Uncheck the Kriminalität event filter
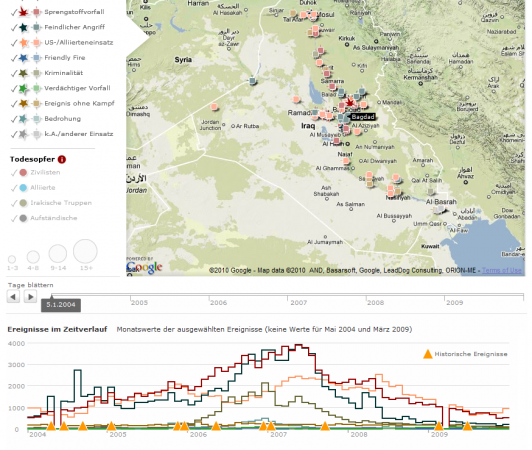The height and width of the screenshot is (450, 532). tap(14, 73)
